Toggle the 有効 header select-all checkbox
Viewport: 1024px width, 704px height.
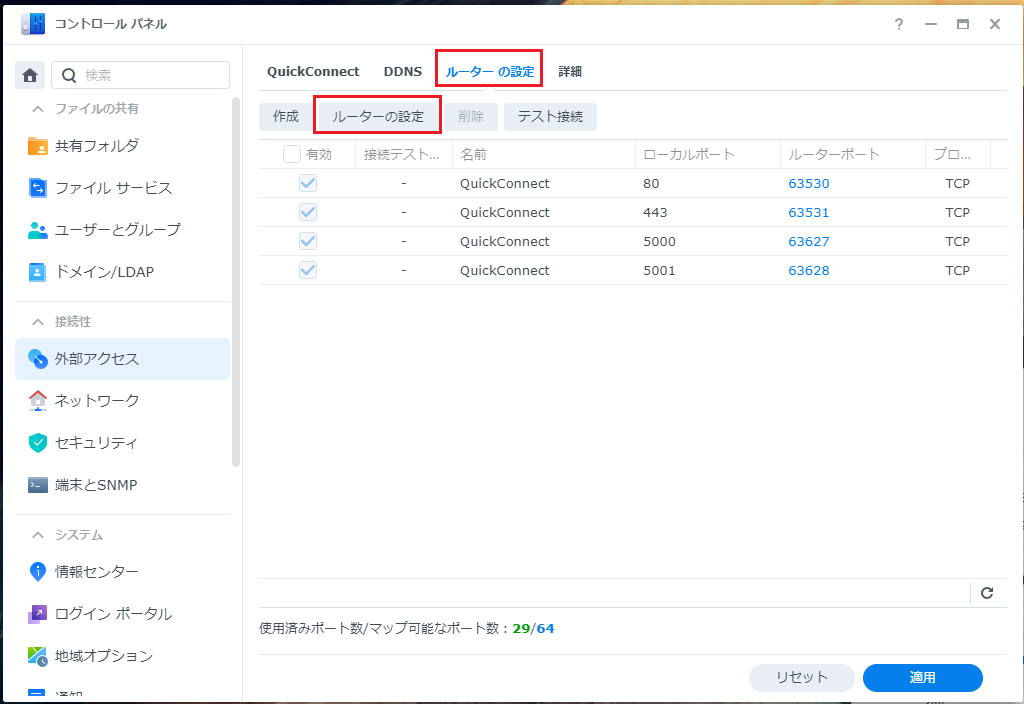point(291,154)
